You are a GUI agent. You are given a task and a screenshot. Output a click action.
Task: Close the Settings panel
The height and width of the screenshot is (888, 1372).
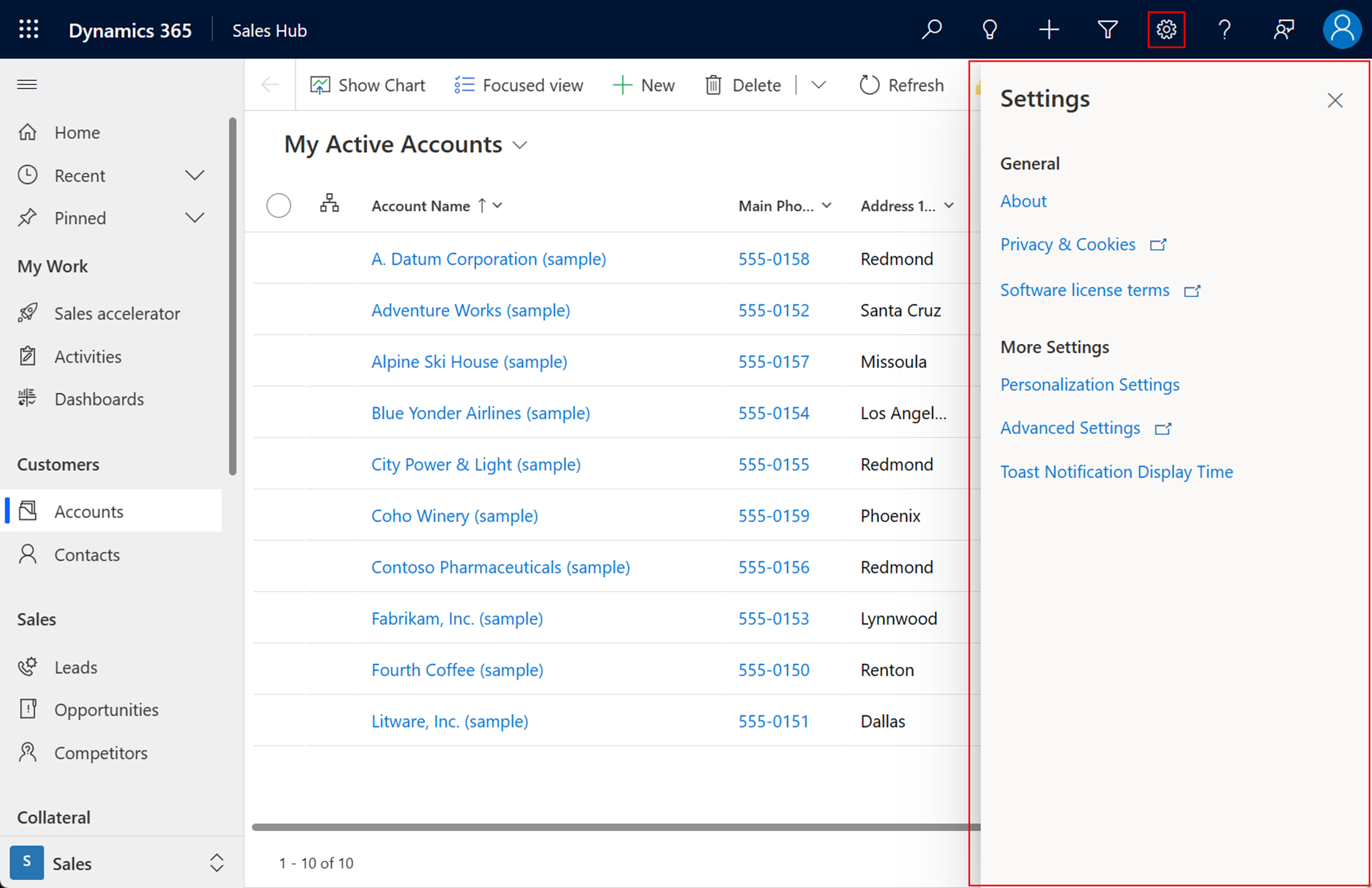coord(1335,100)
